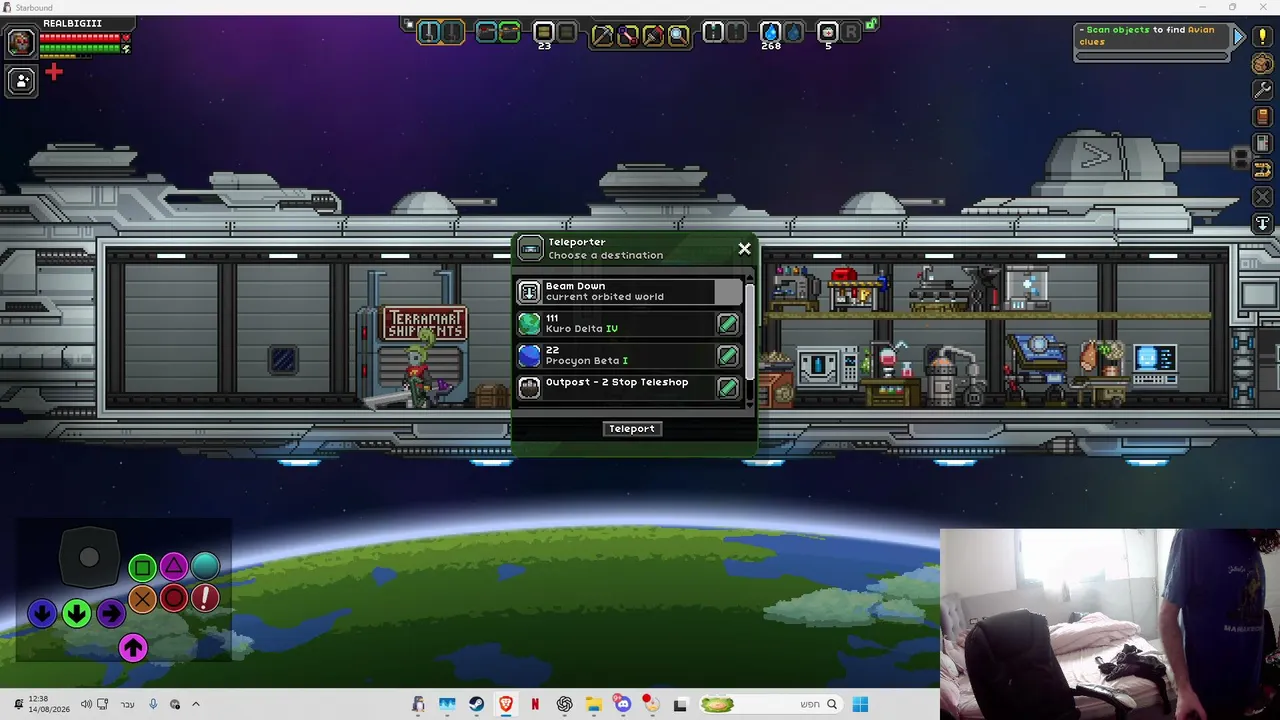Edit the Kuro Delta IV bookmark

click(x=728, y=323)
